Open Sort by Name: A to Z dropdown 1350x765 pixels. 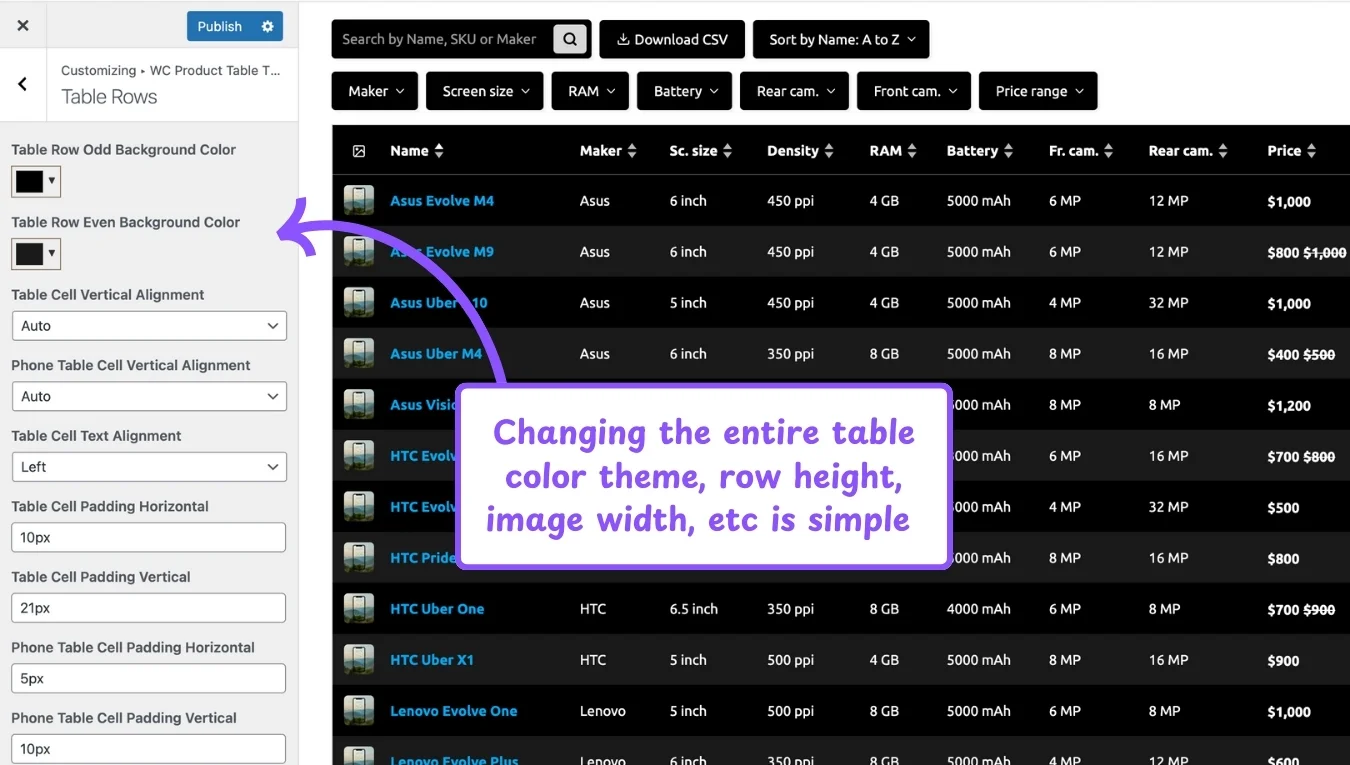pos(841,39)
